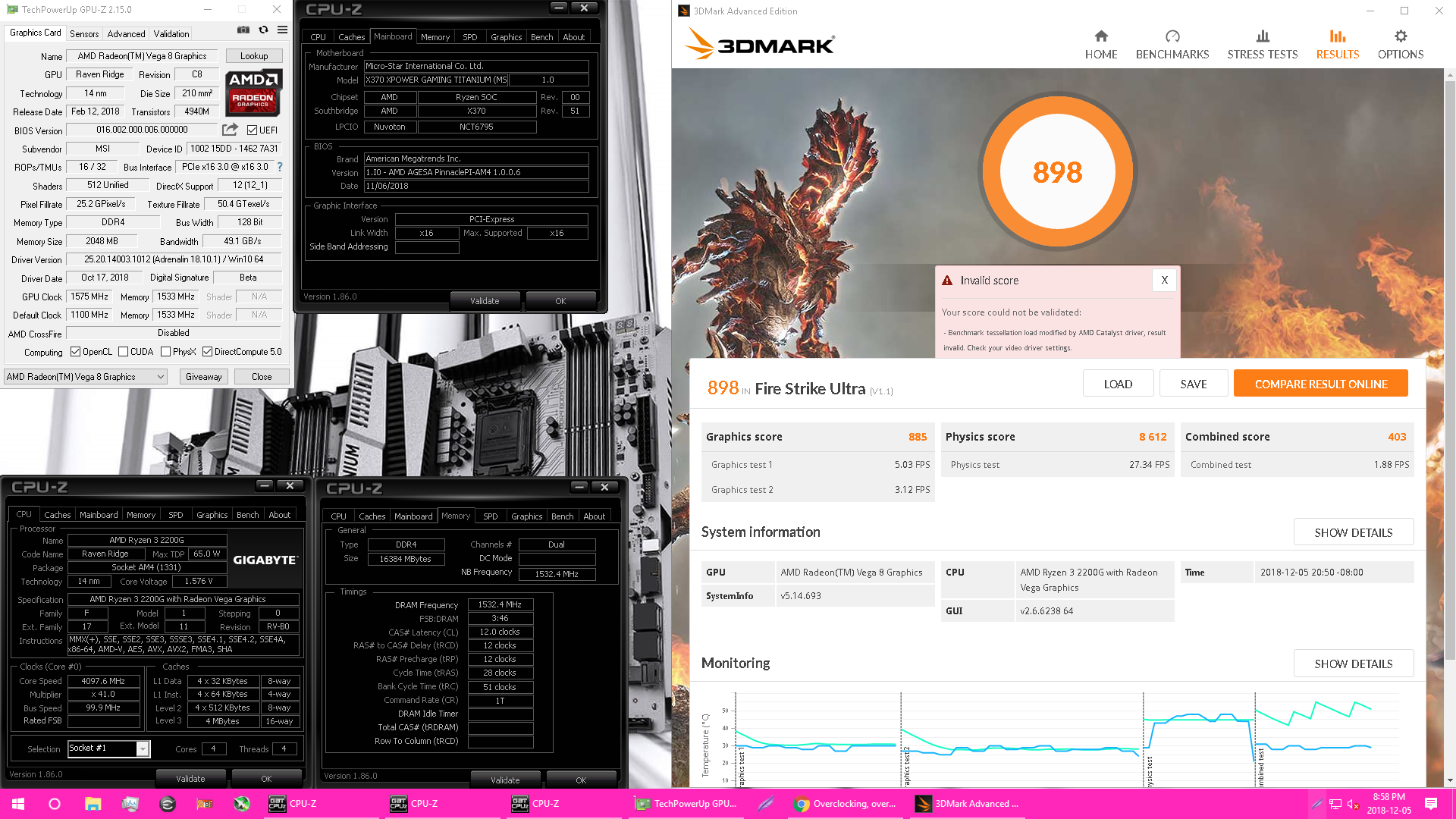
Task: Click the LOAD button in 3DMark
Action: pos(1118,384)
